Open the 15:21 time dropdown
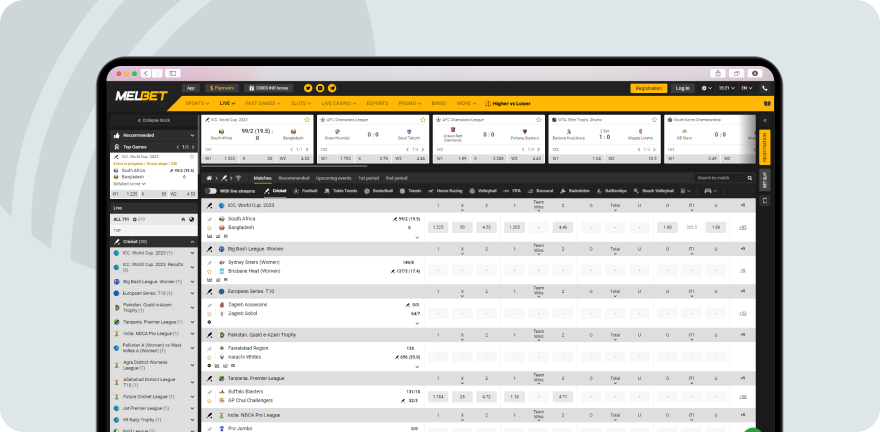Screen dimensions: 880x432 [727, 88]
